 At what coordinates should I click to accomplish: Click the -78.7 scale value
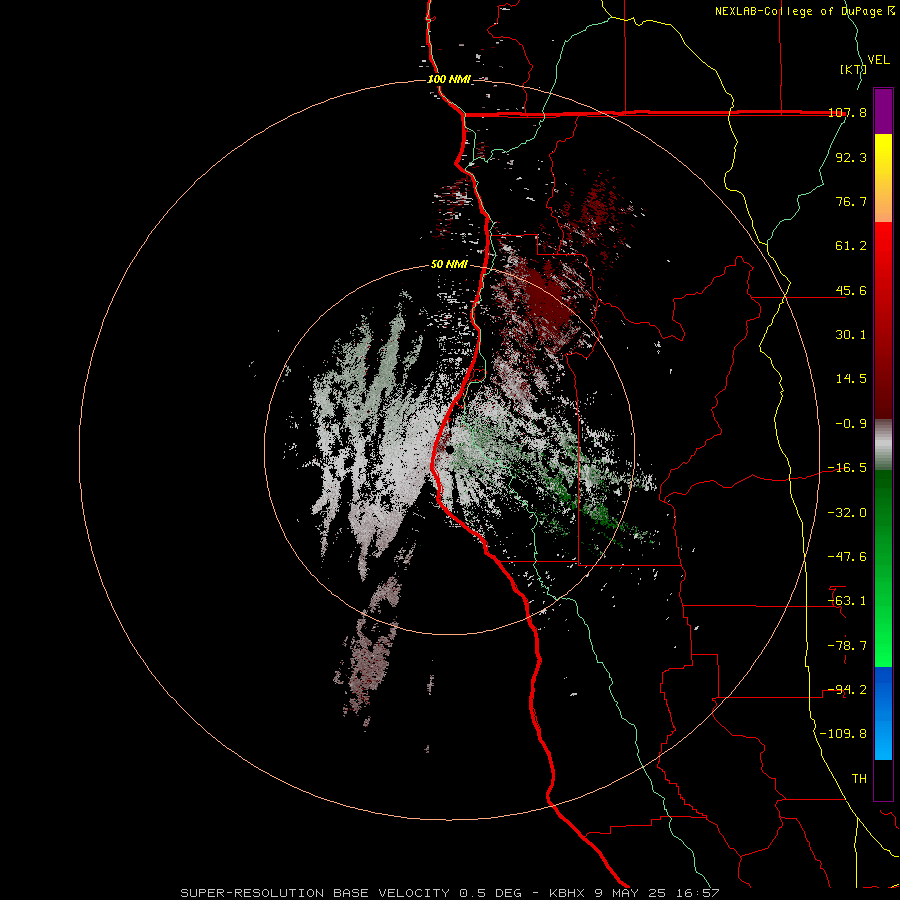click(x=847, y=646)
